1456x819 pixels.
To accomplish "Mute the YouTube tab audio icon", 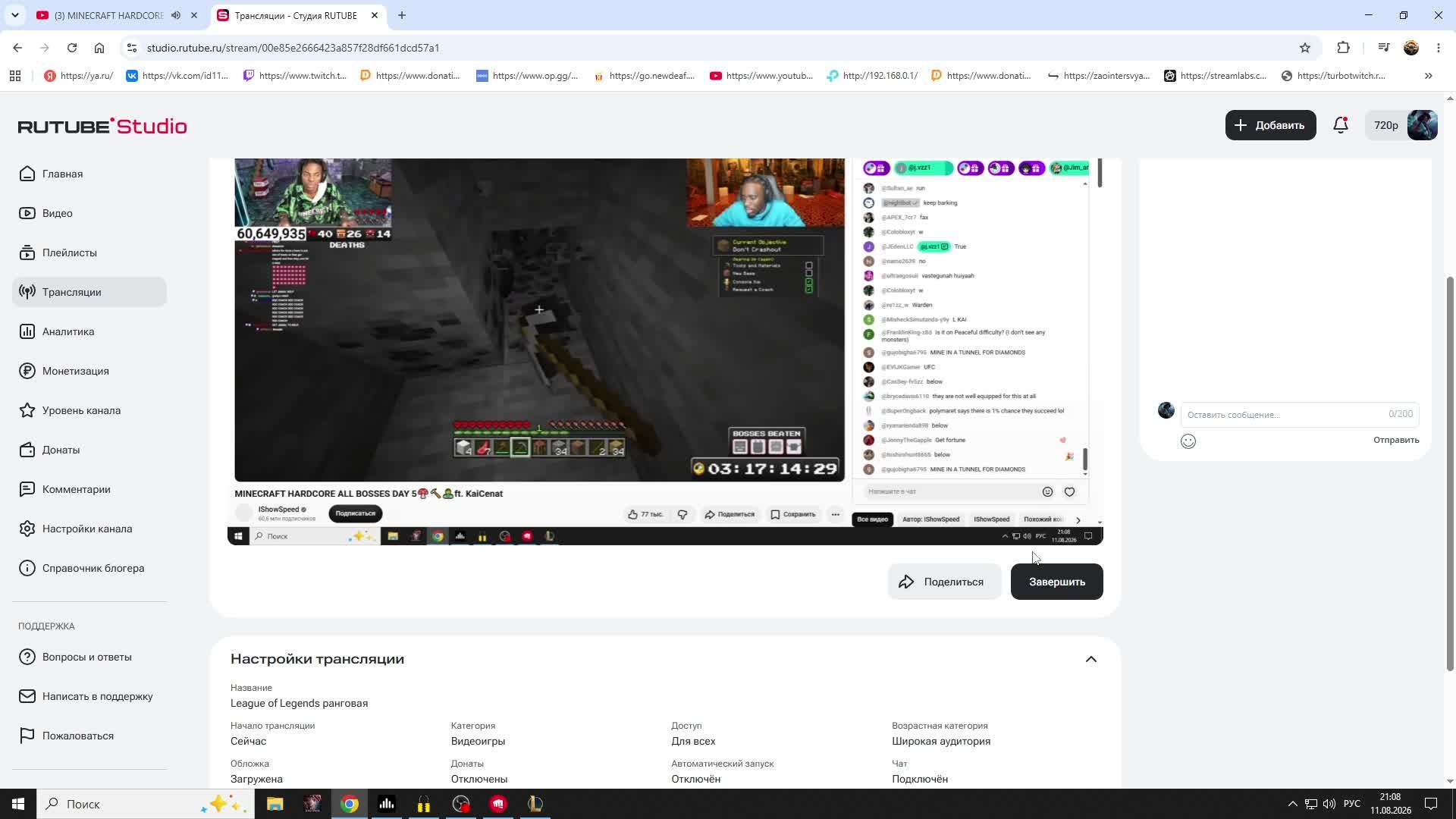I will click(176, 15).
